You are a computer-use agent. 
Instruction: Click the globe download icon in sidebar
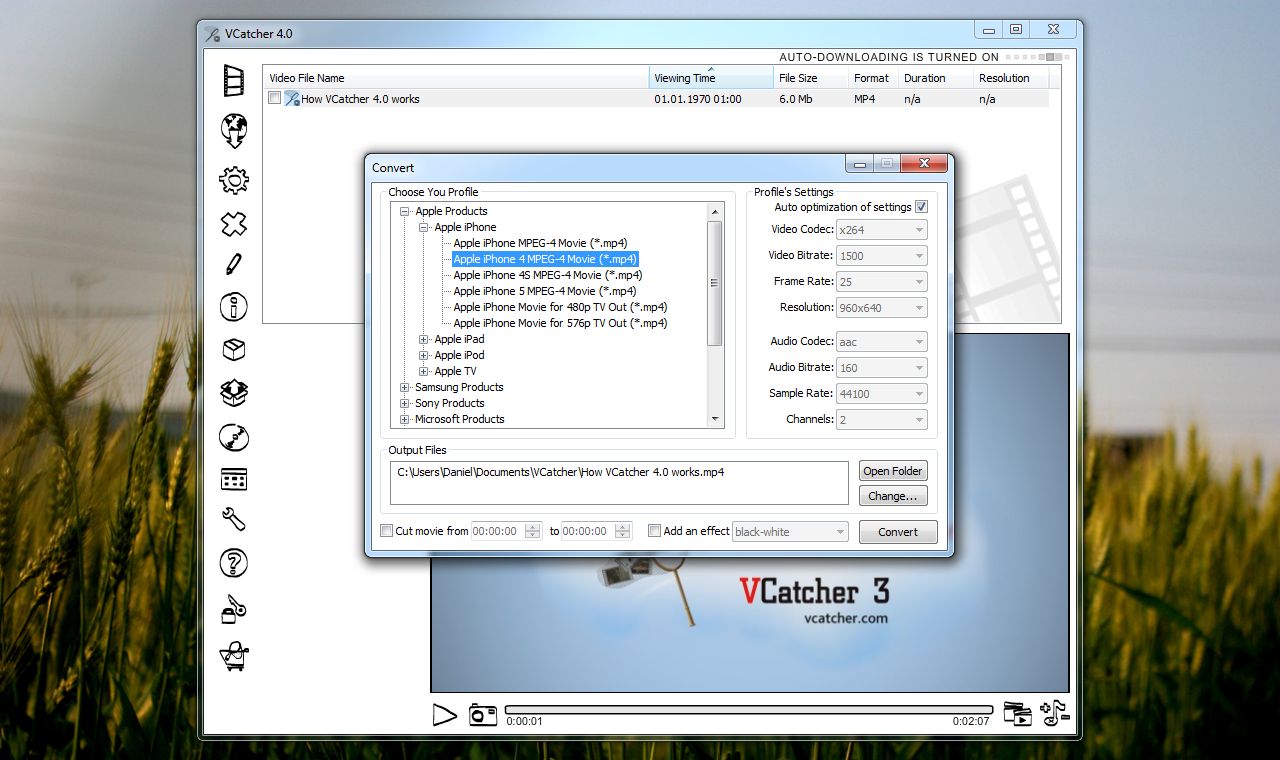point(234,130)
